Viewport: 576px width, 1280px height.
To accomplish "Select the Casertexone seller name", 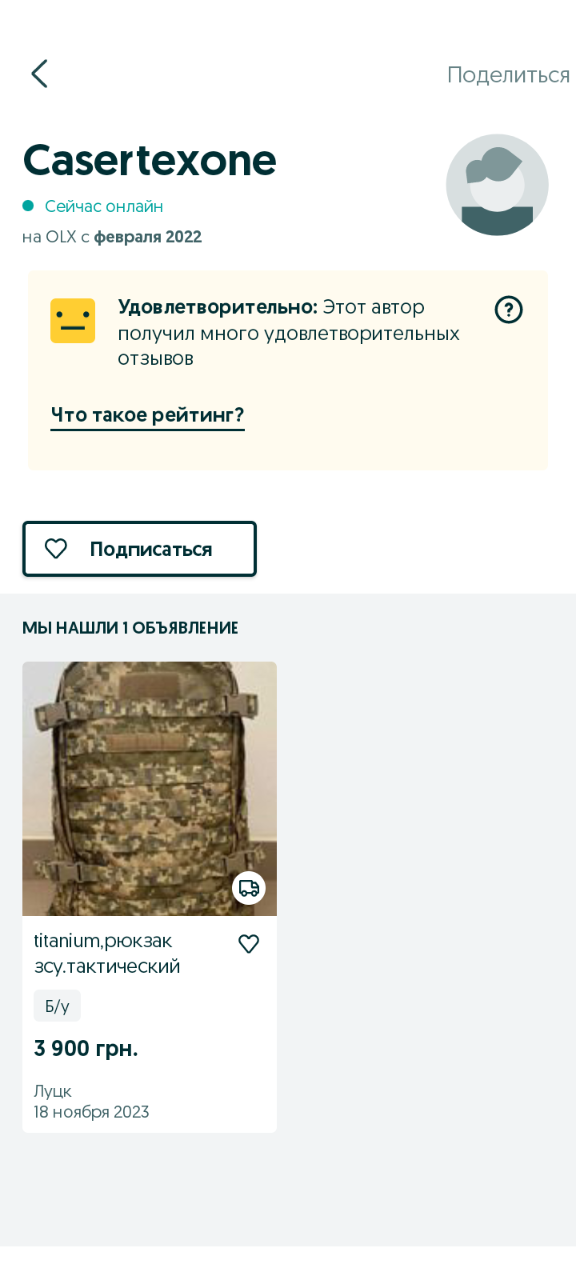I will (150, 160).
